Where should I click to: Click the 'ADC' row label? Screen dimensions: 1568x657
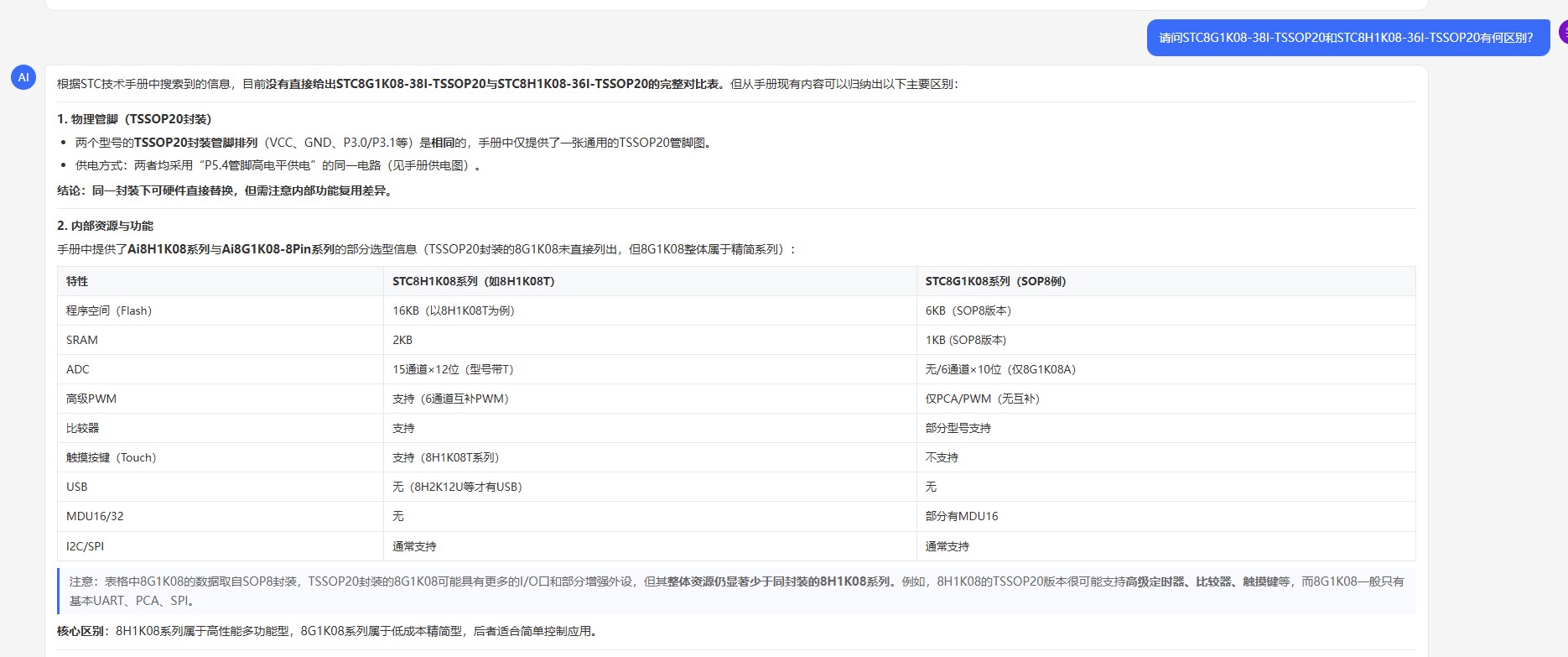coord(221,369)
